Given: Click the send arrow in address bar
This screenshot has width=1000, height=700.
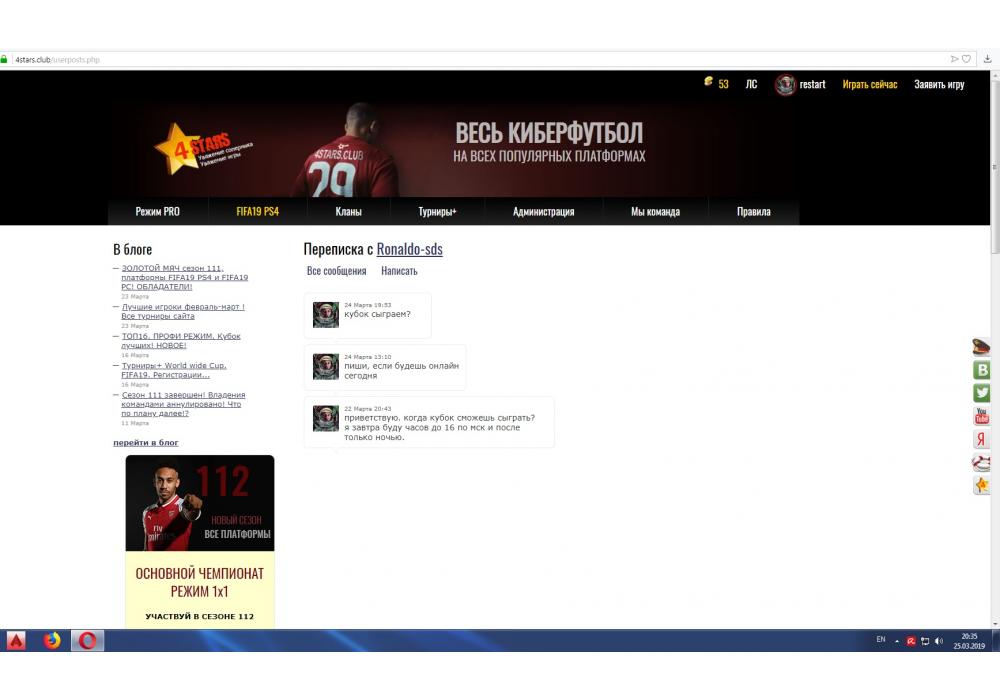Looking at the screenshot, I should tap(955, 59).
